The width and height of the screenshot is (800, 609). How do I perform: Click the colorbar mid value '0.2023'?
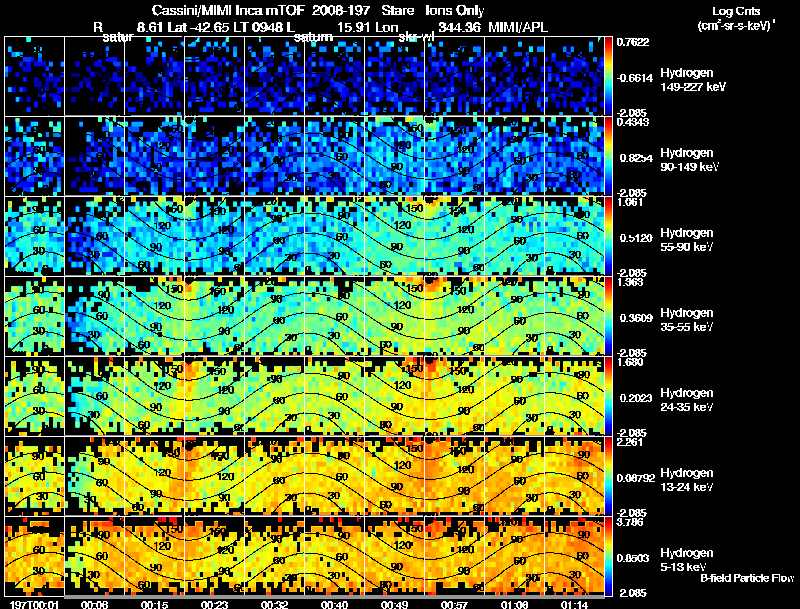pyautogui.click(x=636, y=398)
